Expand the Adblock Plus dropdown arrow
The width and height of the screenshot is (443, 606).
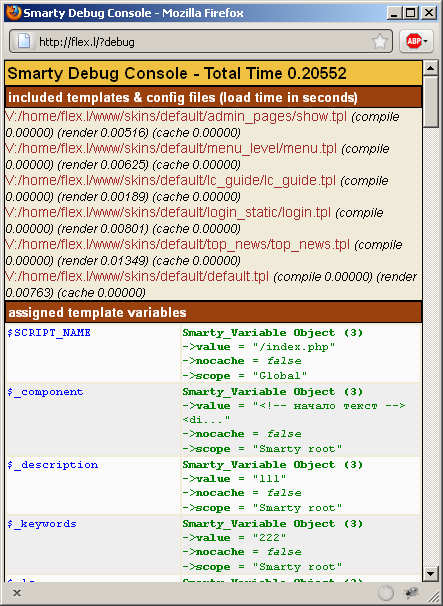(426, 41)
